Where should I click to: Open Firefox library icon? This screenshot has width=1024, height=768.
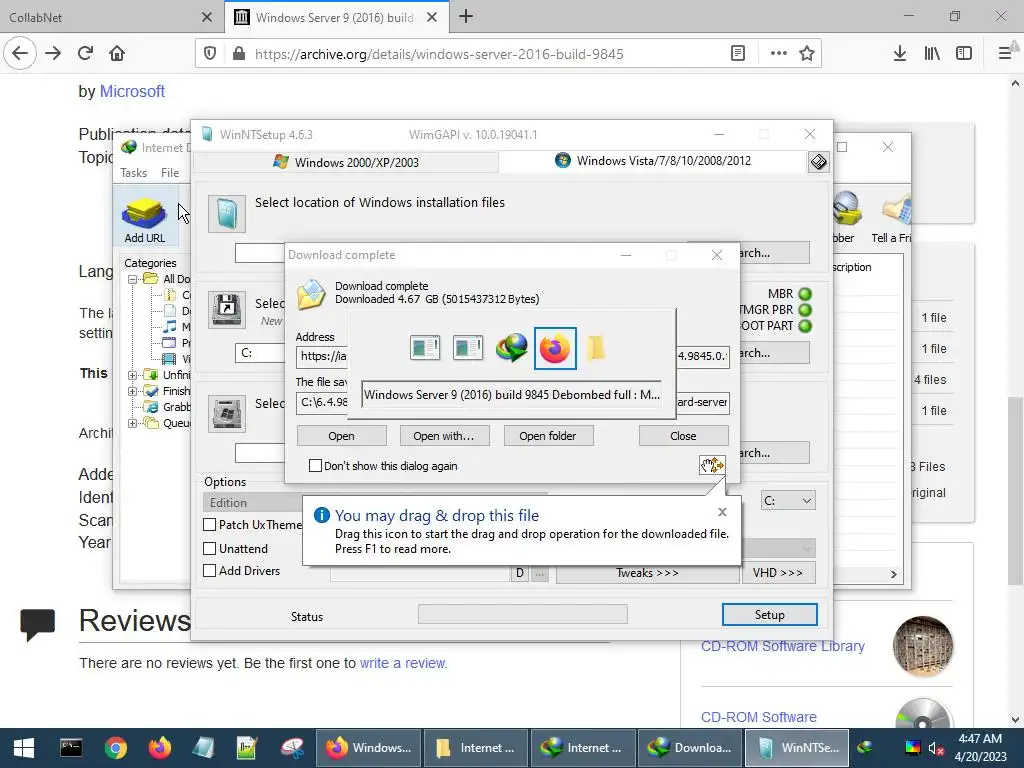(x=932, y=54)
